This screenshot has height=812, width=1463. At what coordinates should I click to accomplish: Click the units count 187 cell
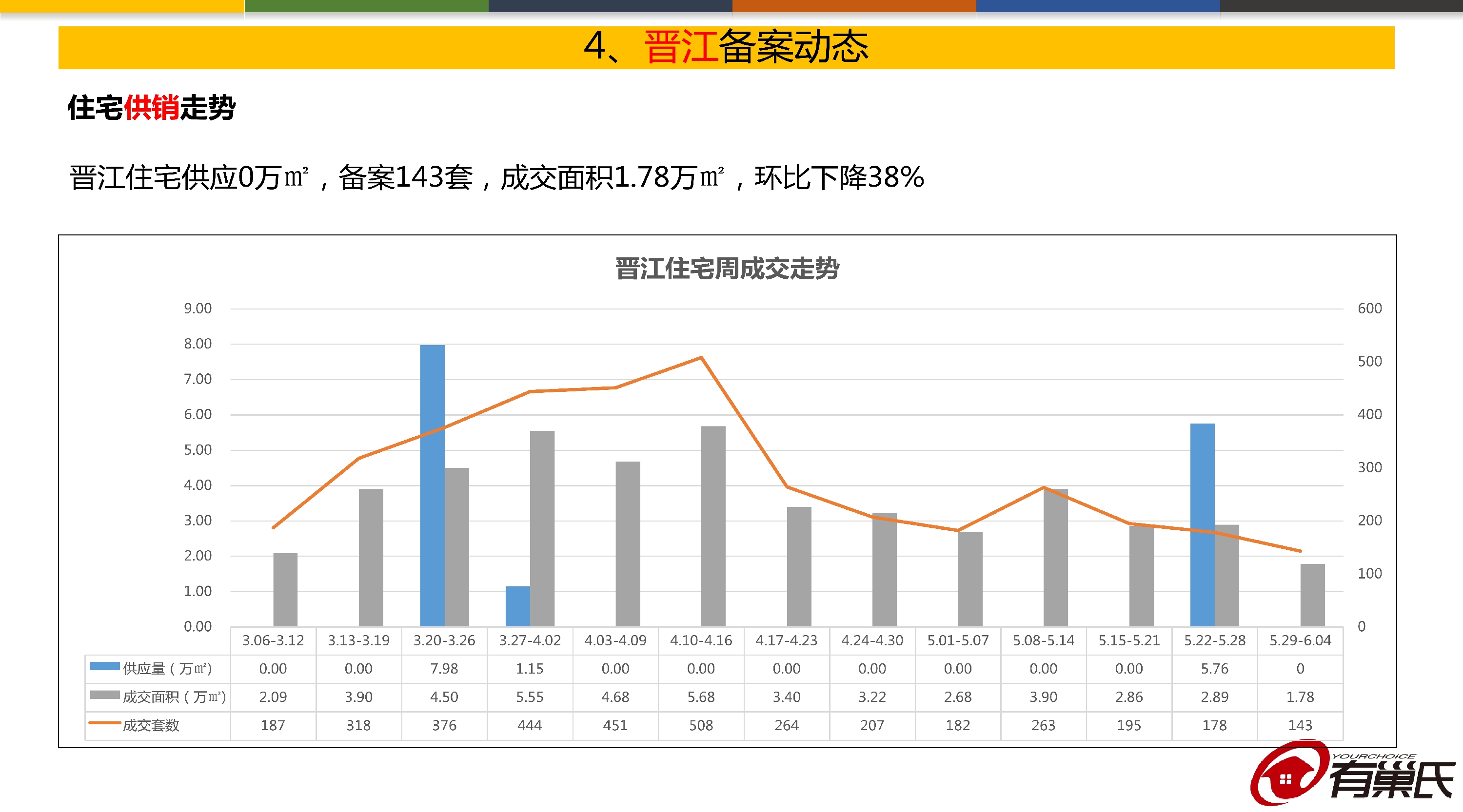(x=273, y=726)
